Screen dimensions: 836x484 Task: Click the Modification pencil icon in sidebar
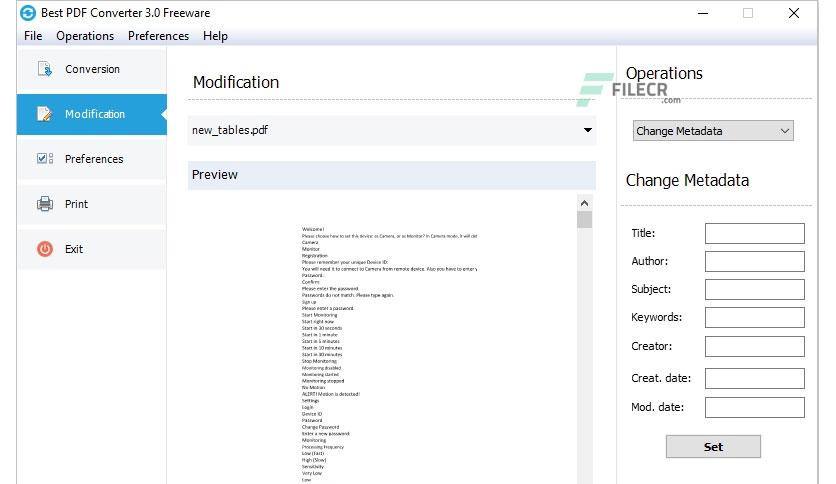click(x=44, y=114)
